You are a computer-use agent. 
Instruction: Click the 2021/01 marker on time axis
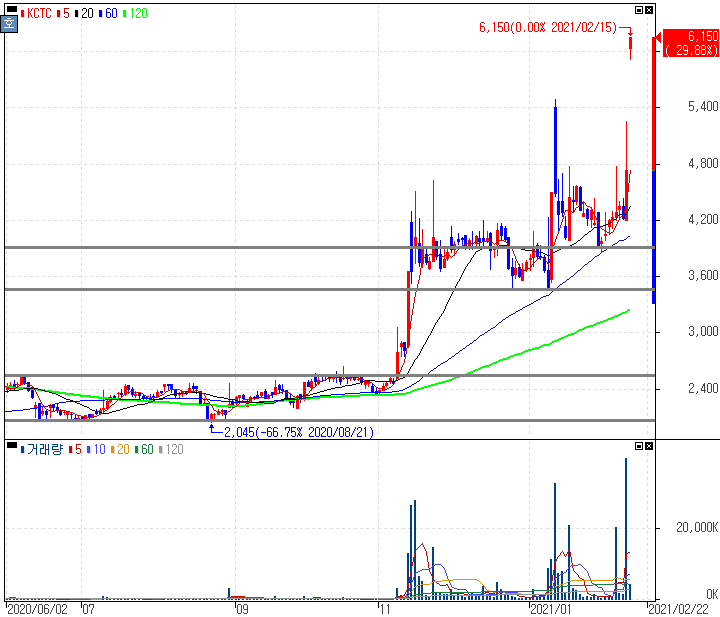pos(551,609)
